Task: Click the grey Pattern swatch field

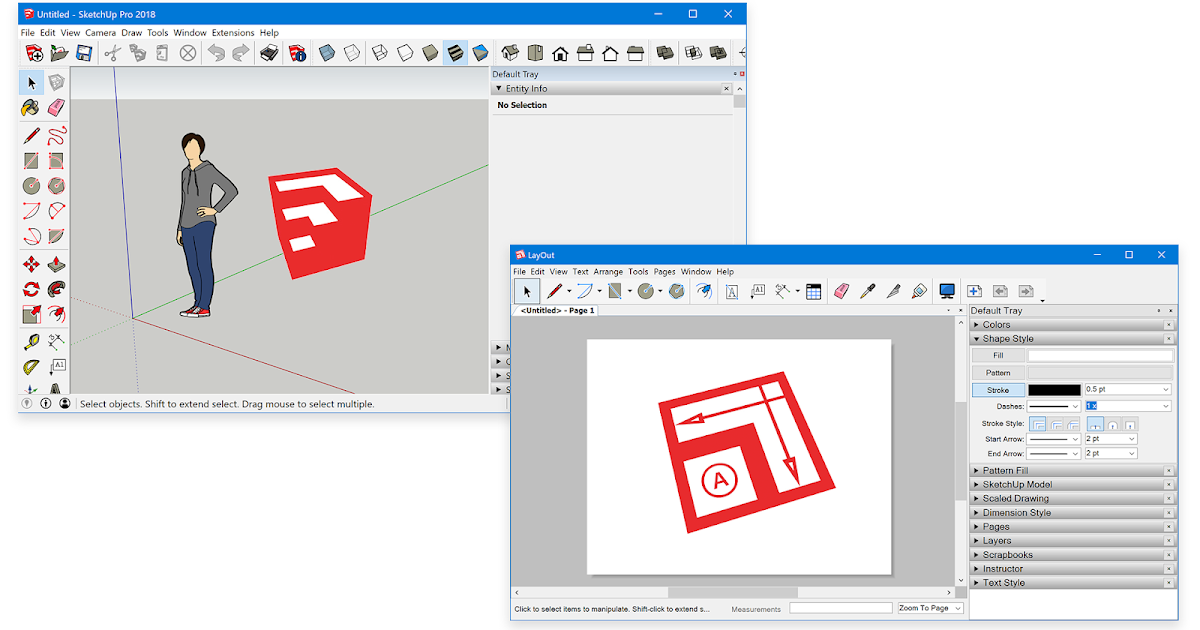Action: 1100,373
